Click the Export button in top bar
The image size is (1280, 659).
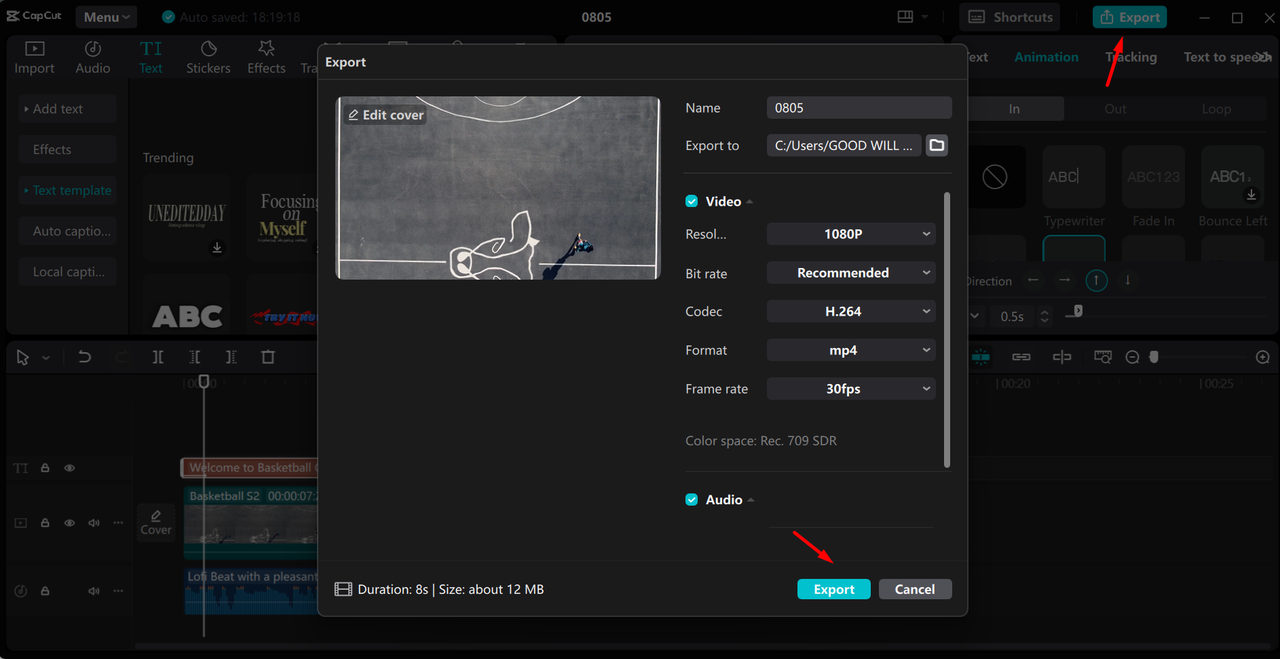click(1129, 17)
